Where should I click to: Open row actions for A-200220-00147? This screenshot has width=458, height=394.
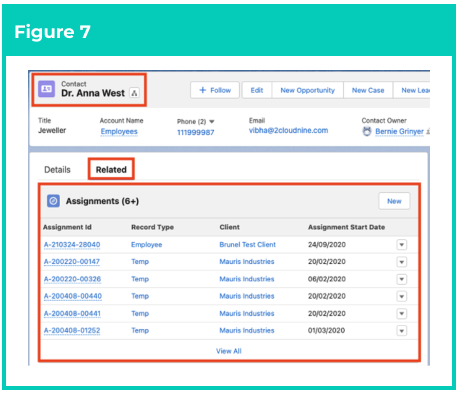402,262
